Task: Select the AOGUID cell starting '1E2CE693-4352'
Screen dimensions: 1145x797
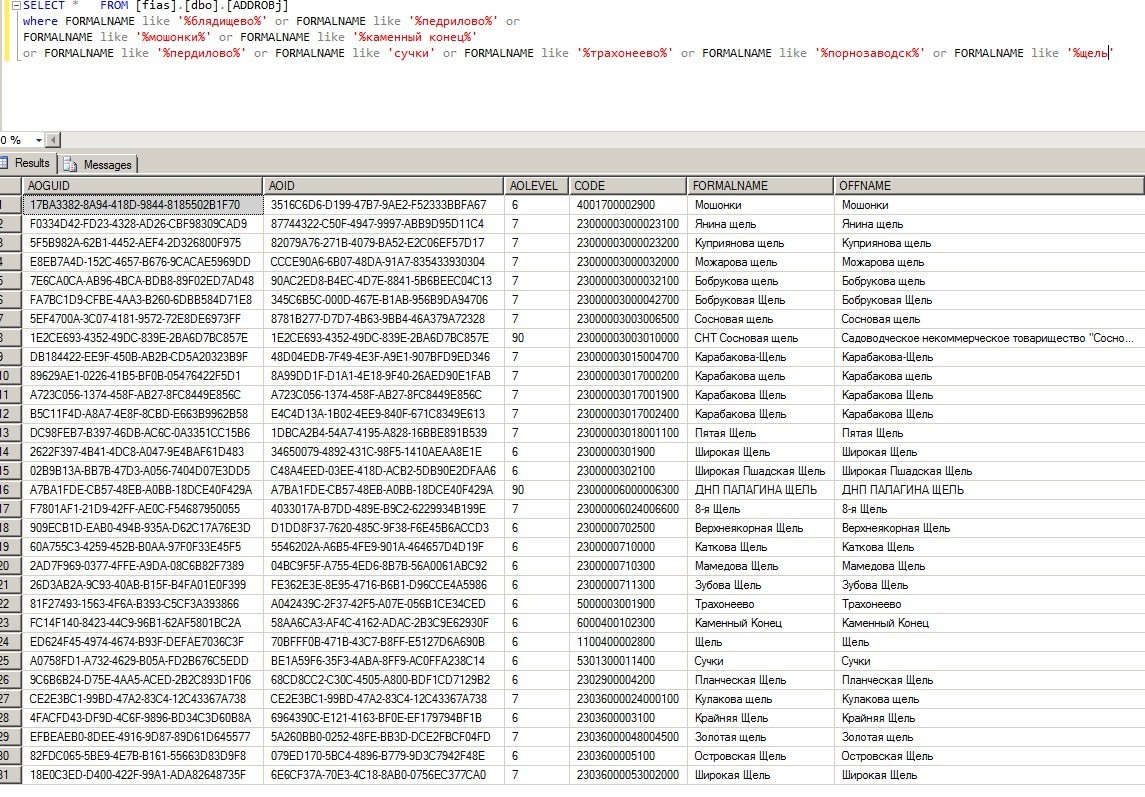Action: click(142, 338)
